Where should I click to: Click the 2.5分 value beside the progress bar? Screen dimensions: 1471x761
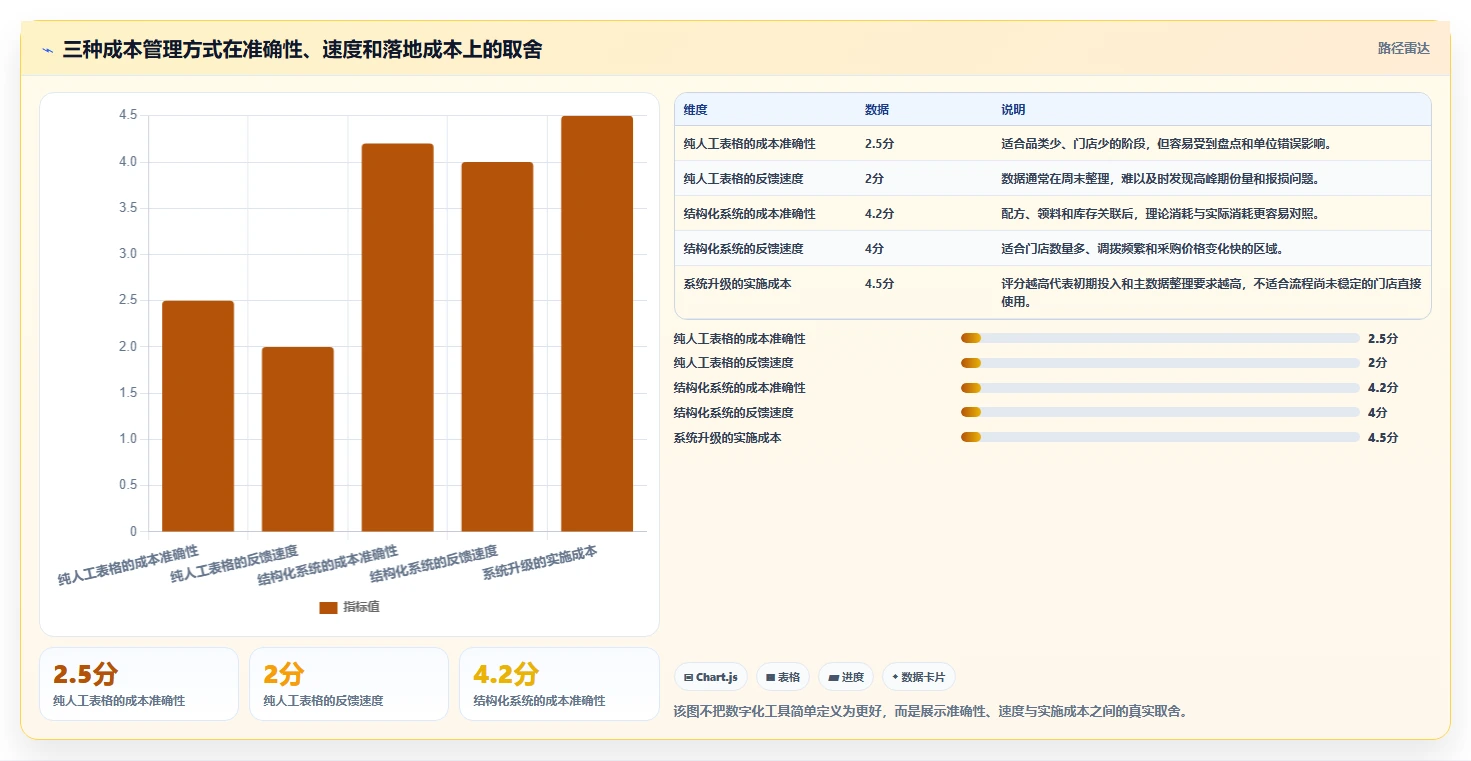pyautogui.click(x=1383, y=339)
